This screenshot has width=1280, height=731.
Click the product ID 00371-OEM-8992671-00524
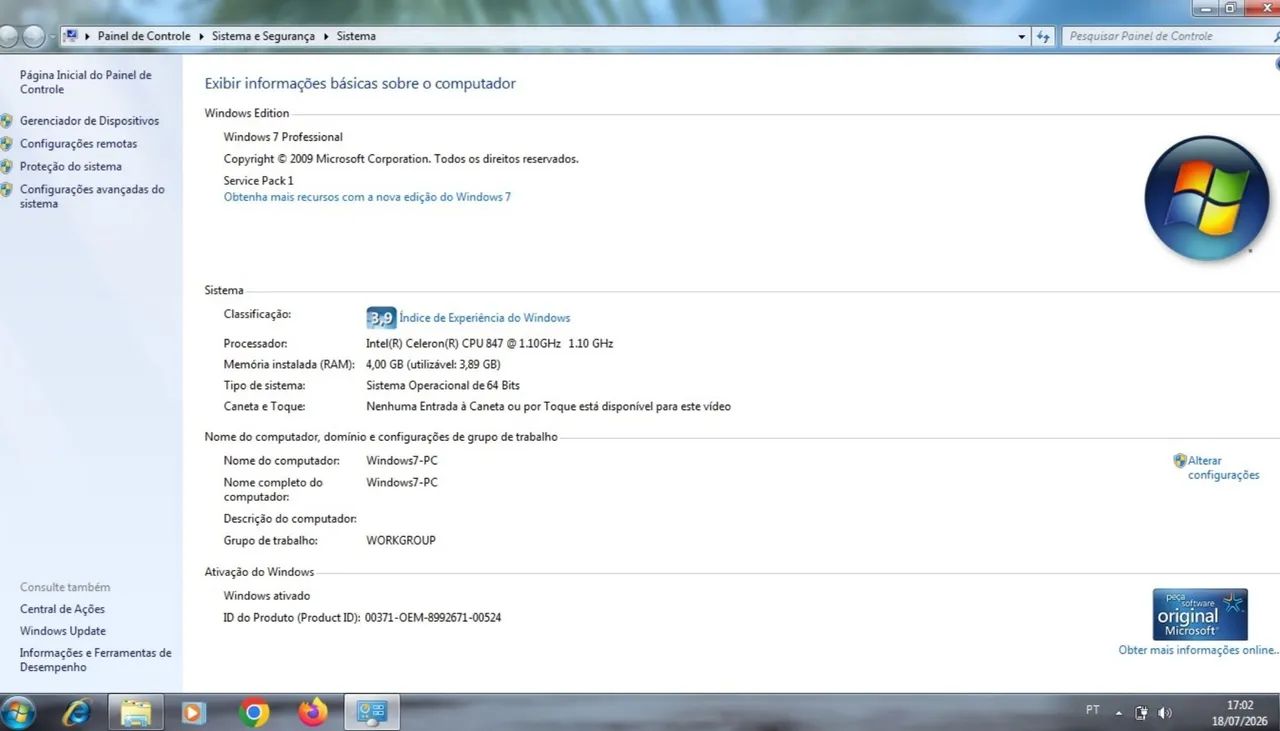433,618
